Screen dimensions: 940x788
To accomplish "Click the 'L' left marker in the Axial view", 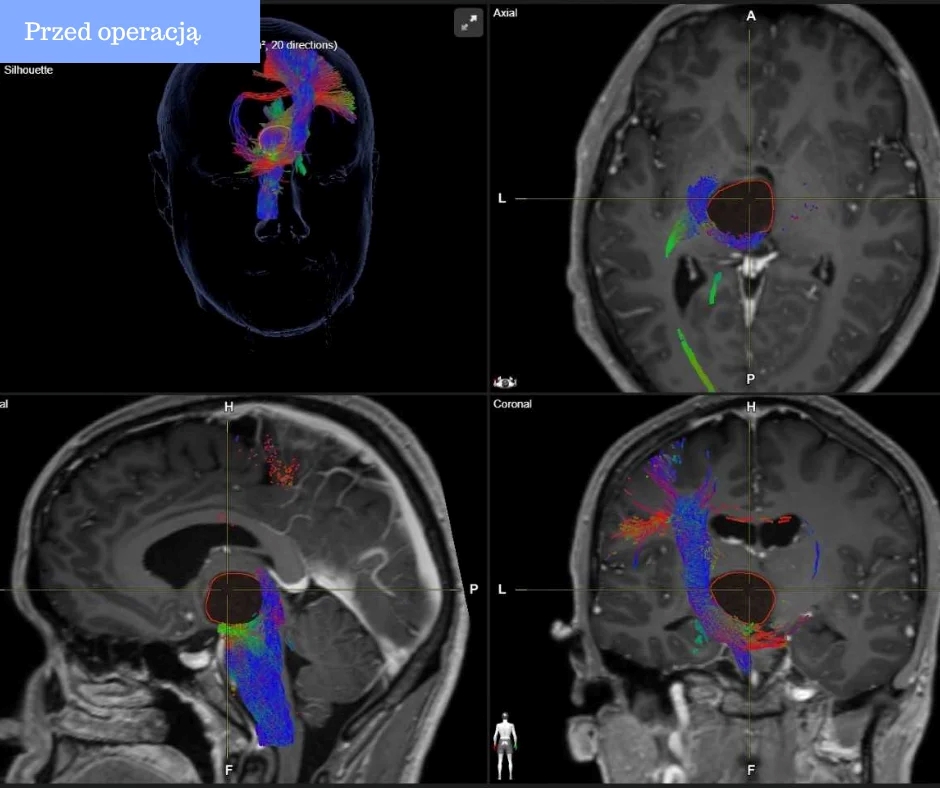I will coord(502,198).
